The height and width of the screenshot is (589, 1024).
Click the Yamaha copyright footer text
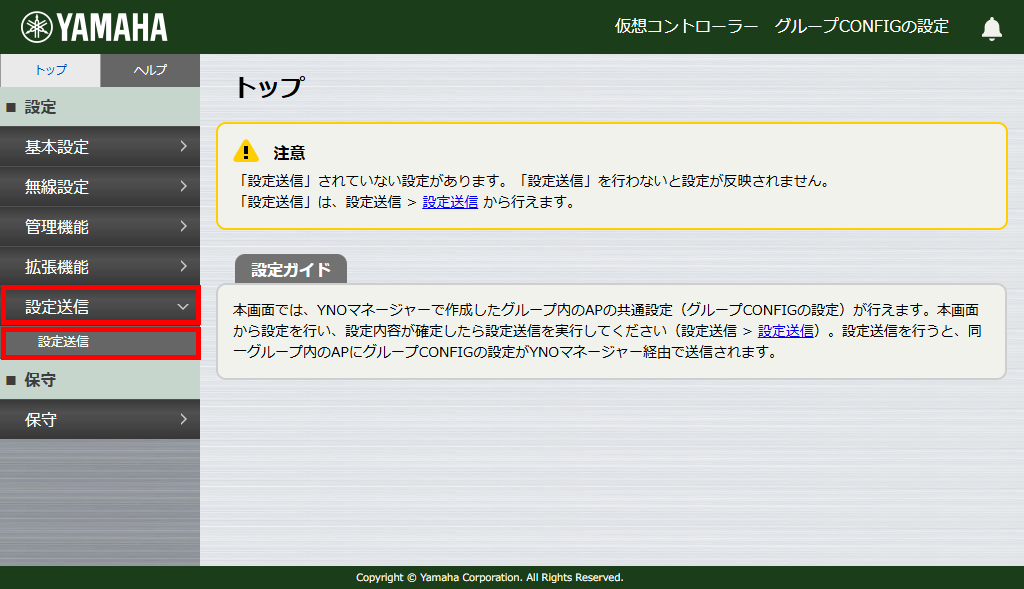pos(490,577)
